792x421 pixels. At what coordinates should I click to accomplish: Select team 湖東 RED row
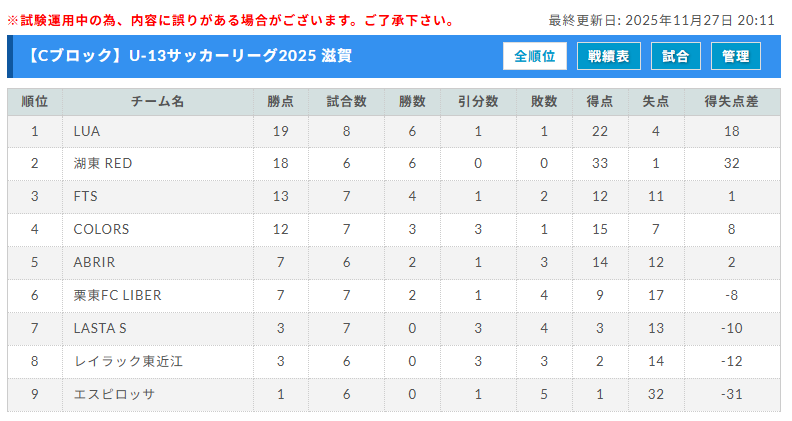pos(103,164)
